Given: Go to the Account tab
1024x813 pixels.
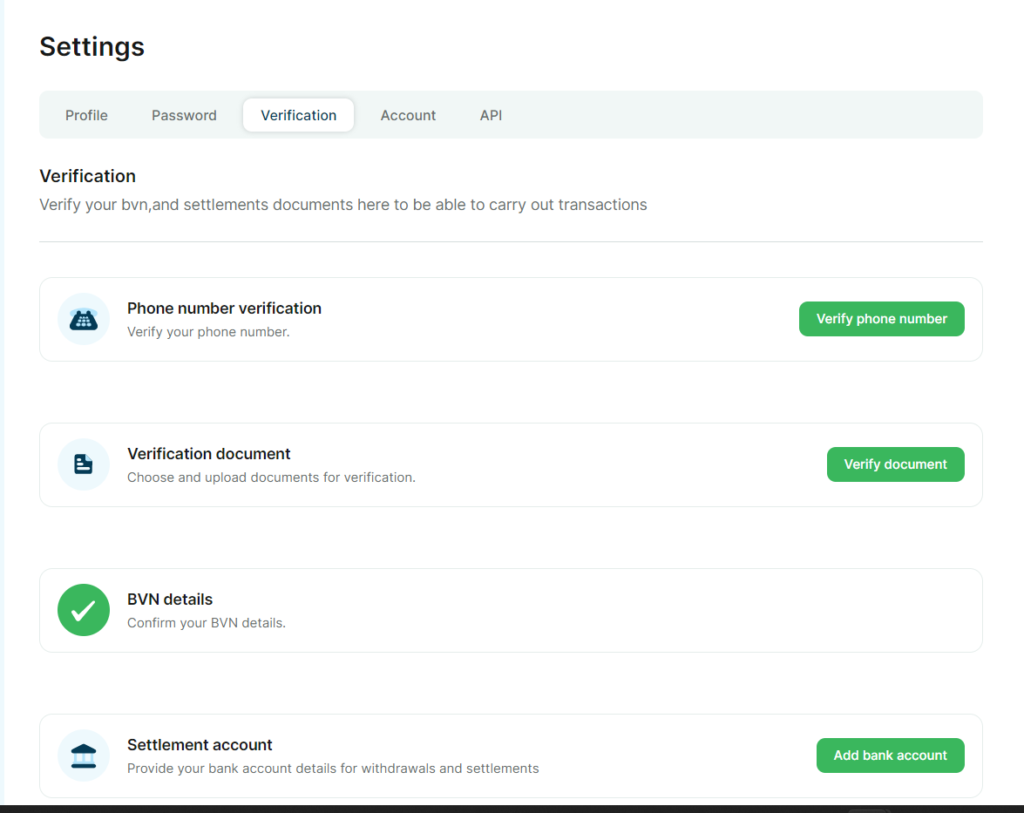Looking at the screenshot, I should coord(408,115).
